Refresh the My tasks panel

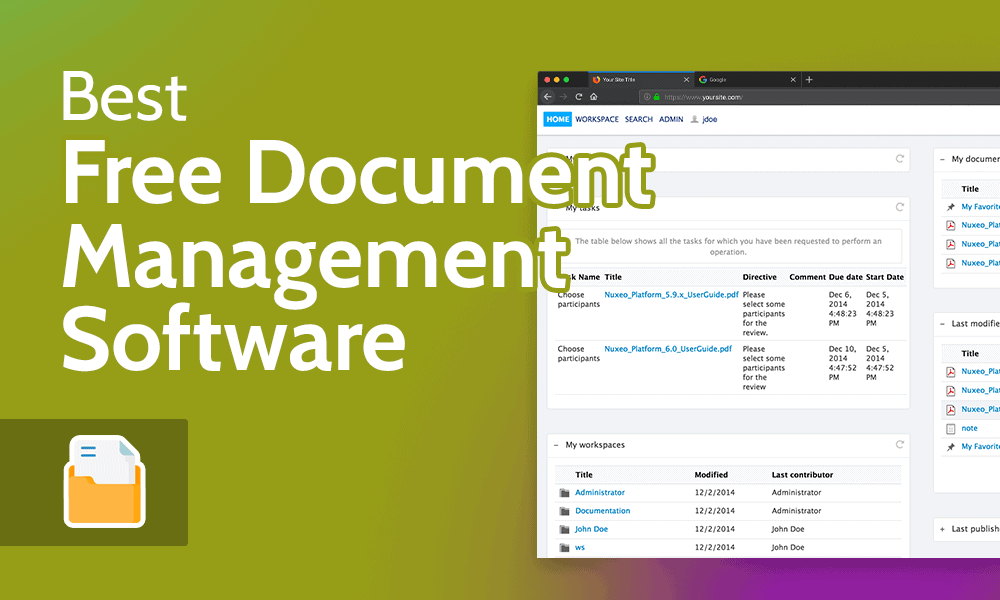tap(899, 207)
